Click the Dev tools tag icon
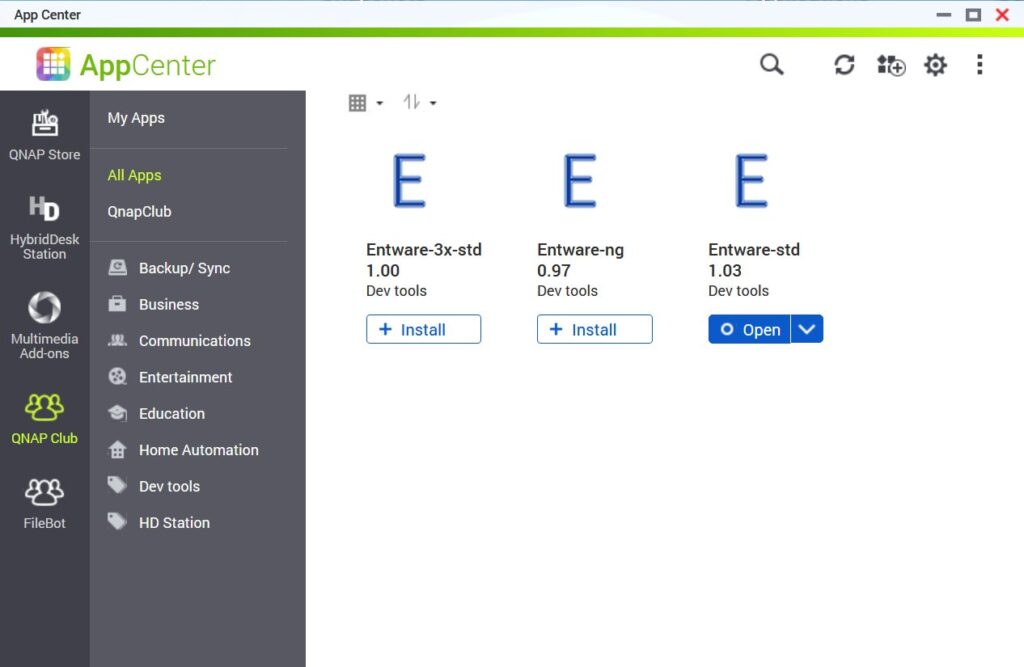The width and height of the screenshot is (1024, 667). tap(118, 485)
